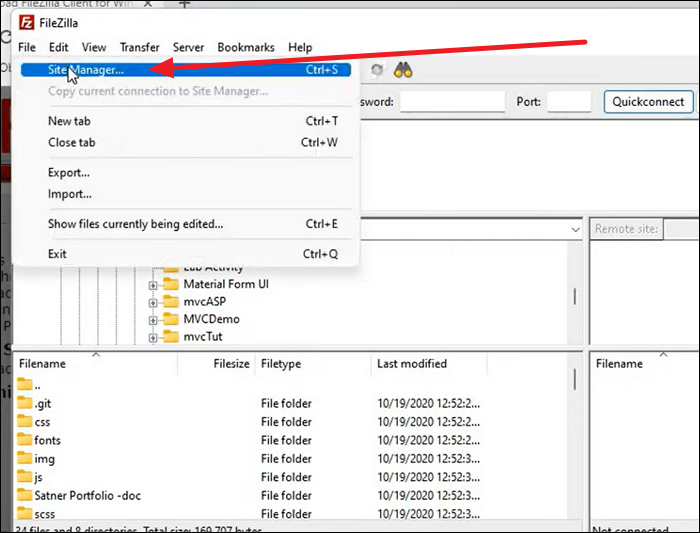Screen dimensions: 700x533
Task: Select the fonts folder row
Action: [x=292, y=440]
